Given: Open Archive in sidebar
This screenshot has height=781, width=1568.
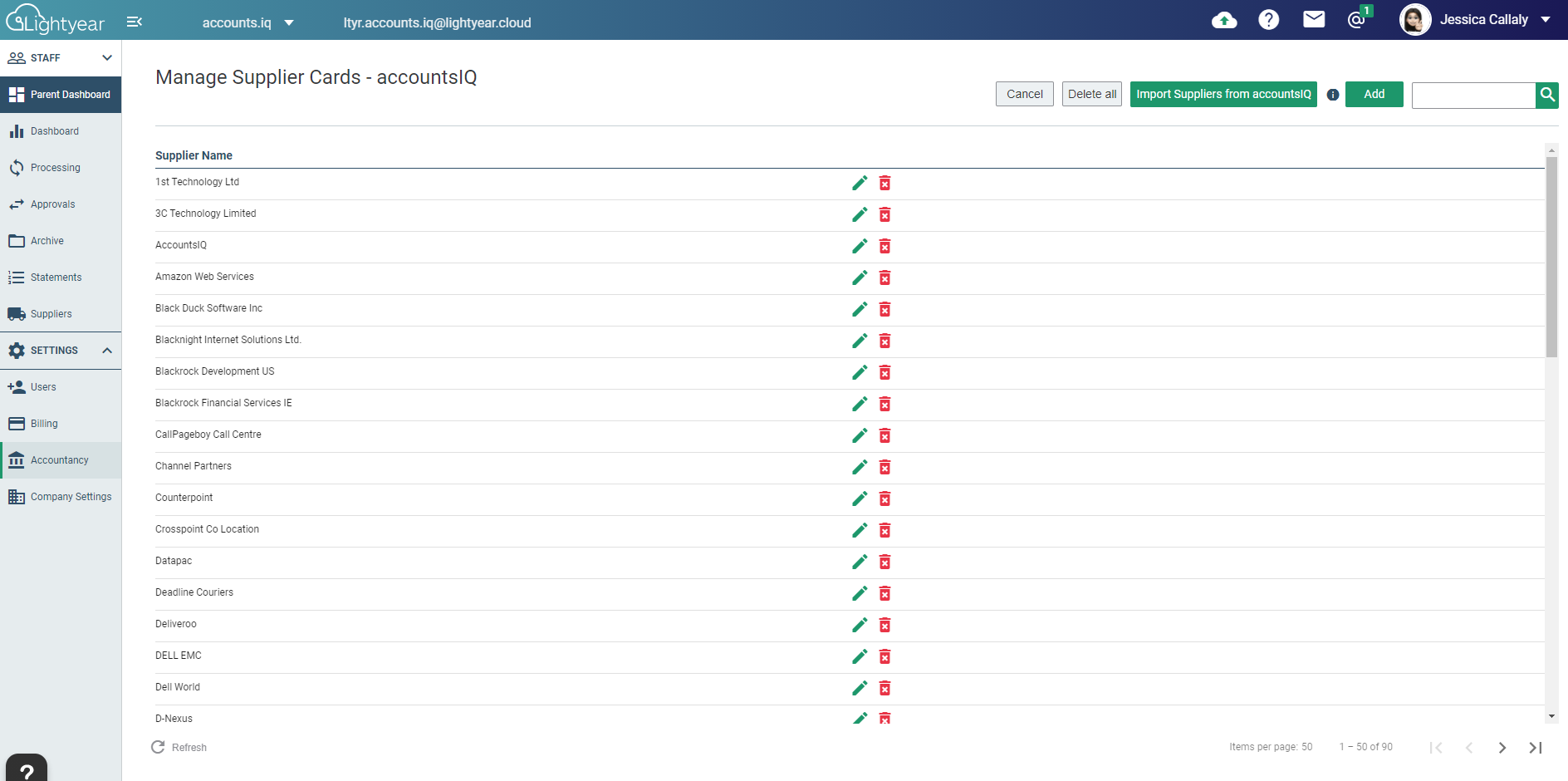Looking at the screenshot, I should click(x=61, y=241).
